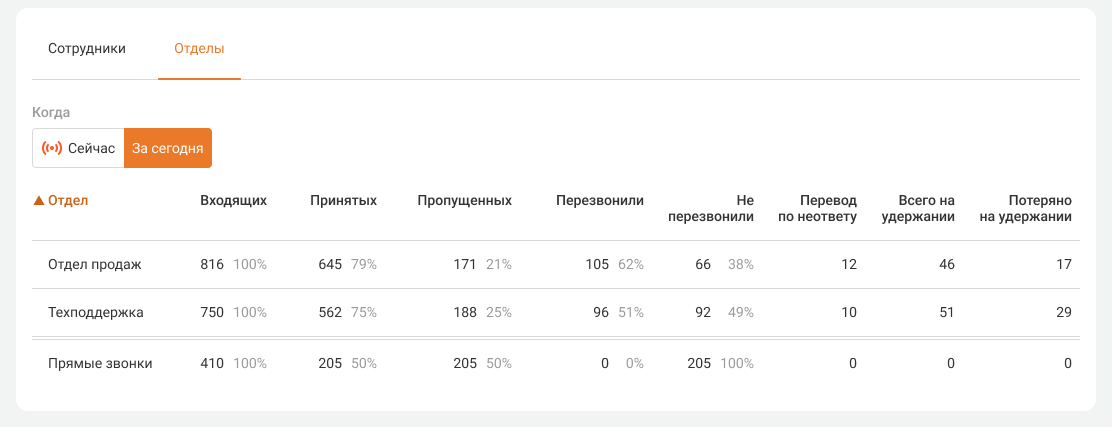Switch to the Сотрудники tab
The height and width of the screenshot is (427, 1112).
click(87, 48)
